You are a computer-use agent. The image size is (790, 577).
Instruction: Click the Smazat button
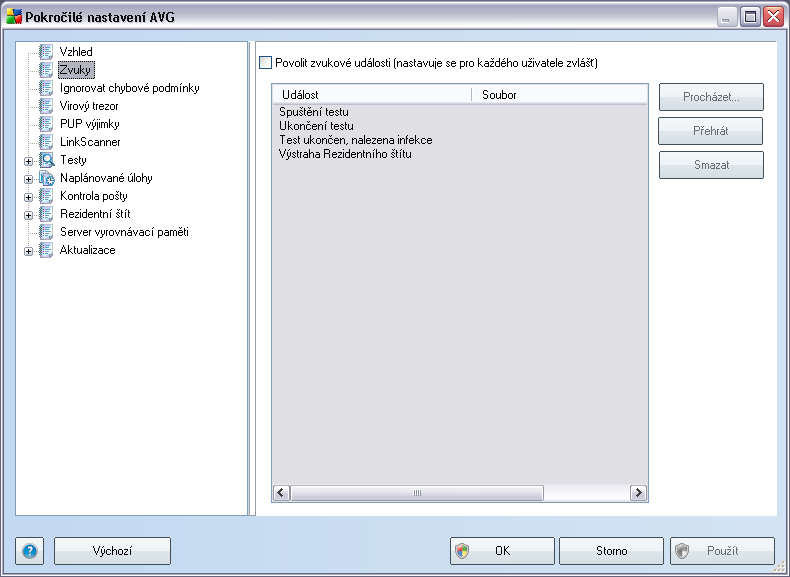[x=711, y=165]
